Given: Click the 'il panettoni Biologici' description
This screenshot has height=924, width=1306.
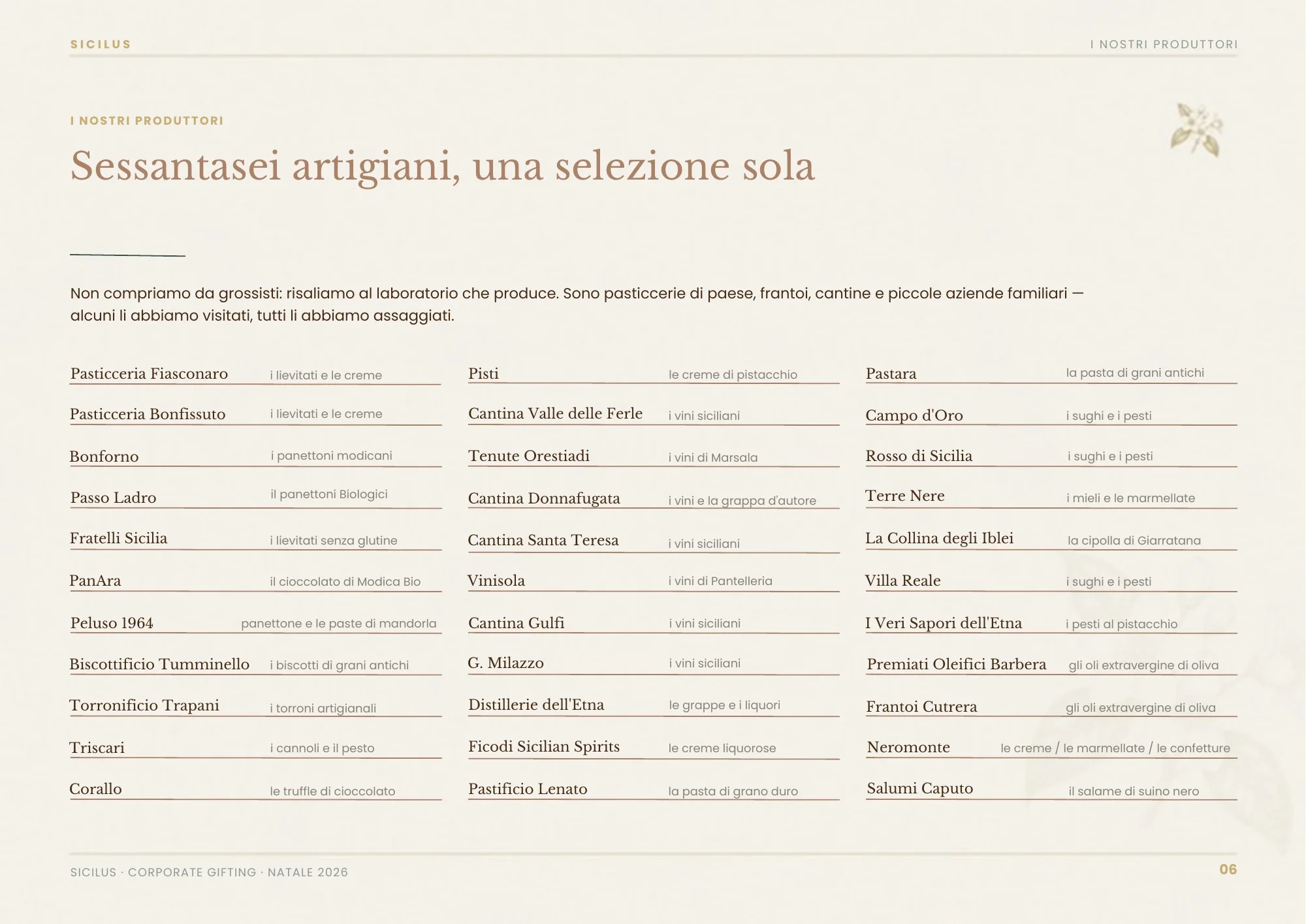Looking at the screenshot, I should point(329,494).
